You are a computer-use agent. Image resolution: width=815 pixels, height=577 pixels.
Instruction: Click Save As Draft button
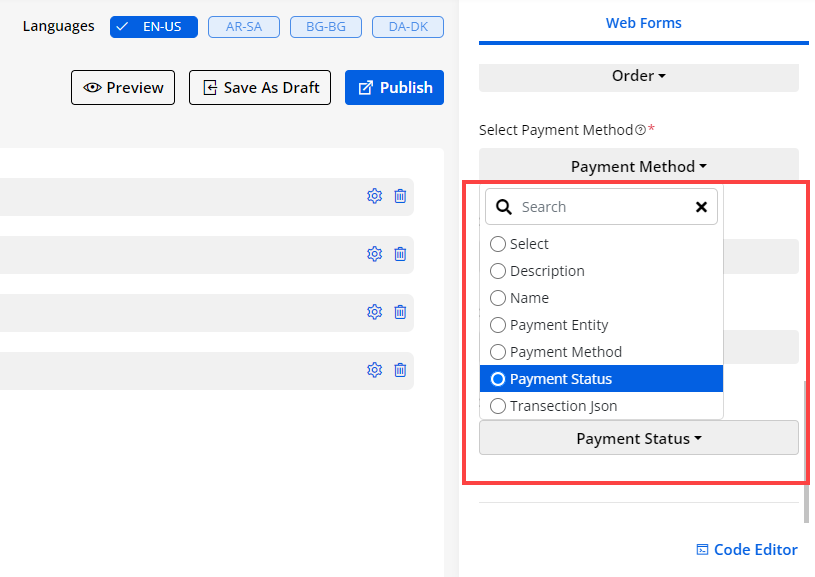pyautogui.click(x=260, y=88)
